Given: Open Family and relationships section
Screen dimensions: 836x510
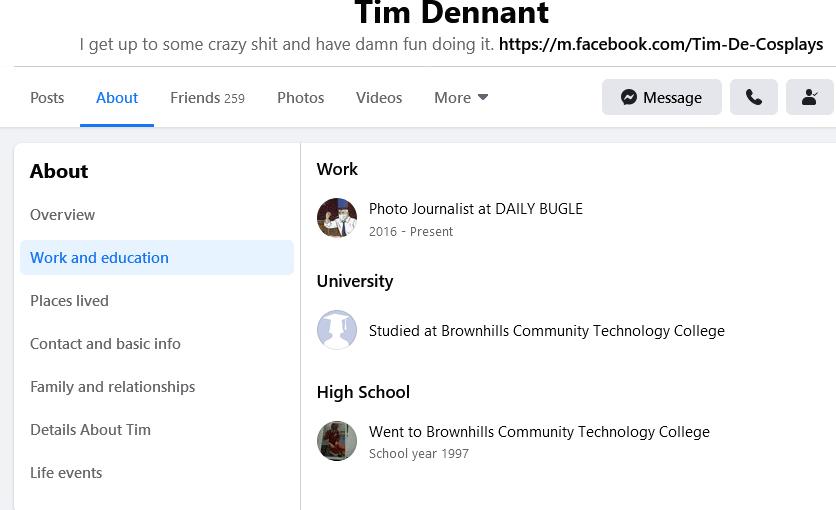Looking at the screenshot, I should click(x=113, y=387).
